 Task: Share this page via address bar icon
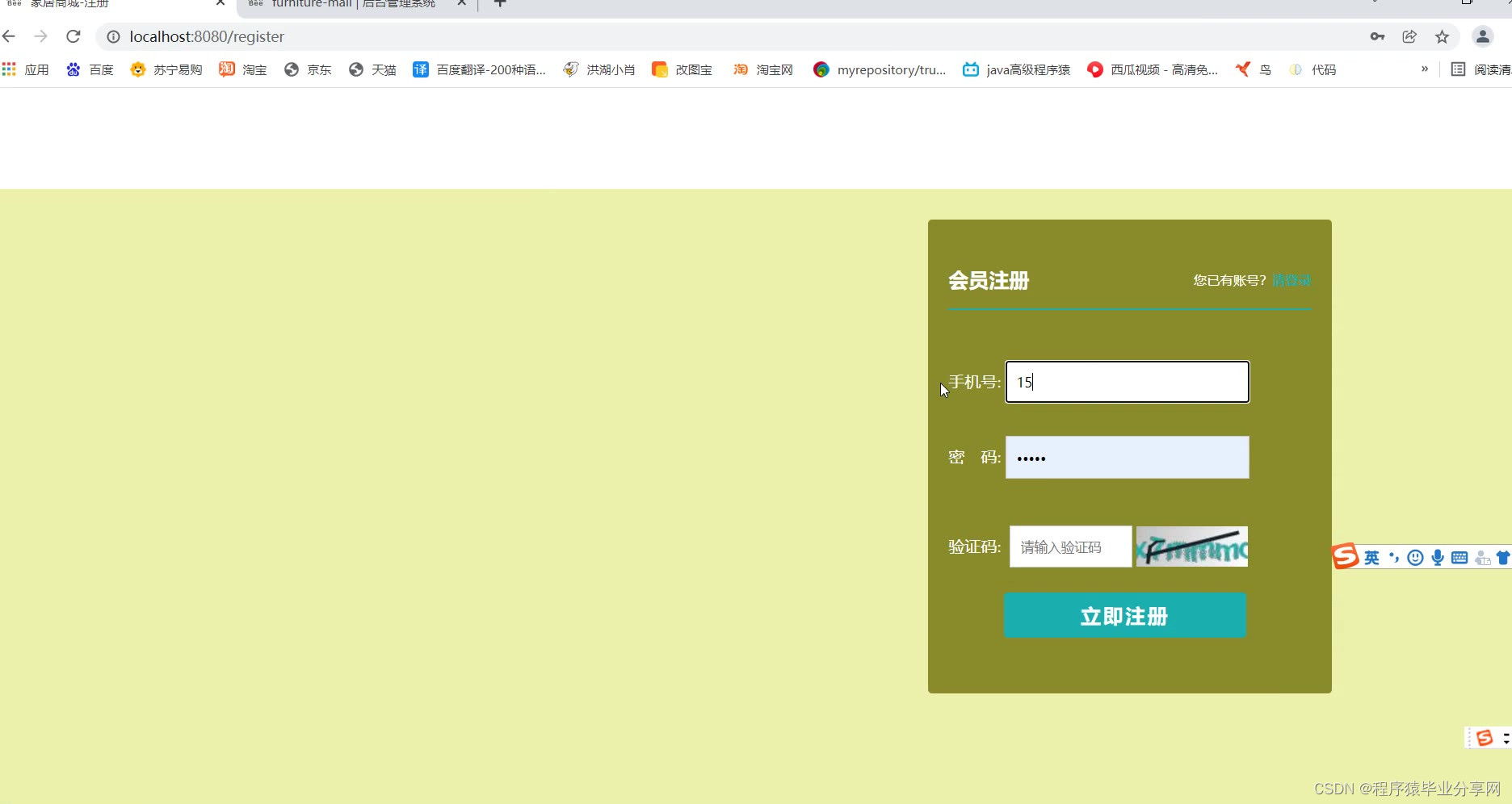point(1409,36)
